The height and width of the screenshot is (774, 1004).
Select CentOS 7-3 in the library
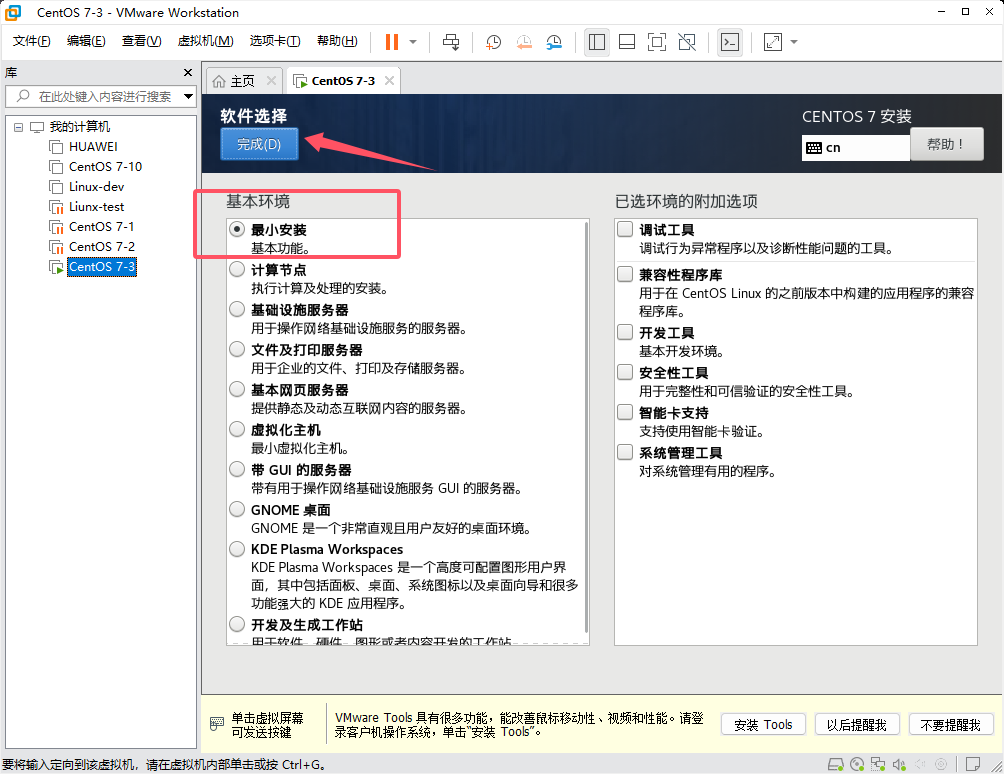[101, 266]
